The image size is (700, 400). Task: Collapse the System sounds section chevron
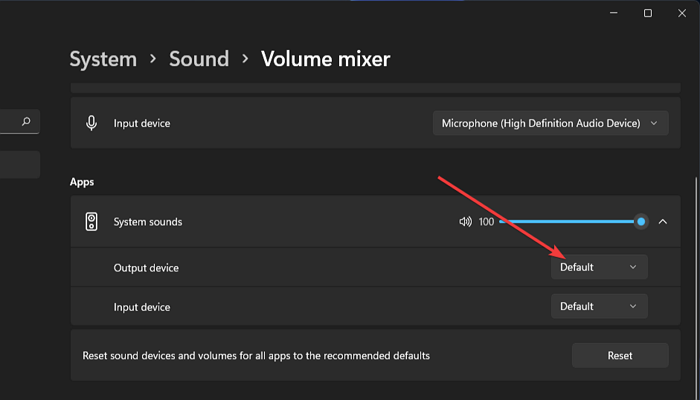662,222
